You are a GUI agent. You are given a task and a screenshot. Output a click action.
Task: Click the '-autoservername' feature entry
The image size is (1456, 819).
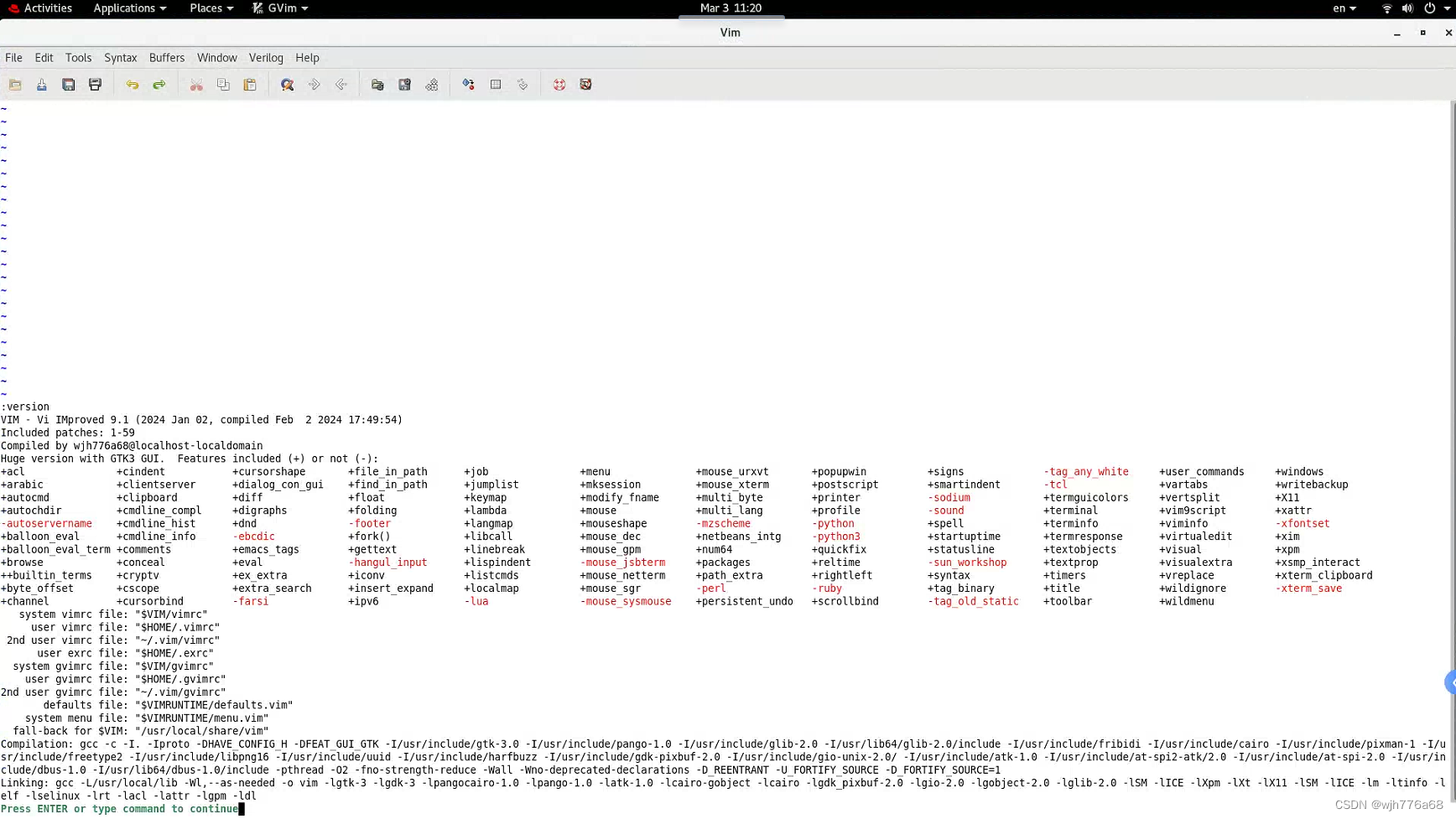coord(46,524)
